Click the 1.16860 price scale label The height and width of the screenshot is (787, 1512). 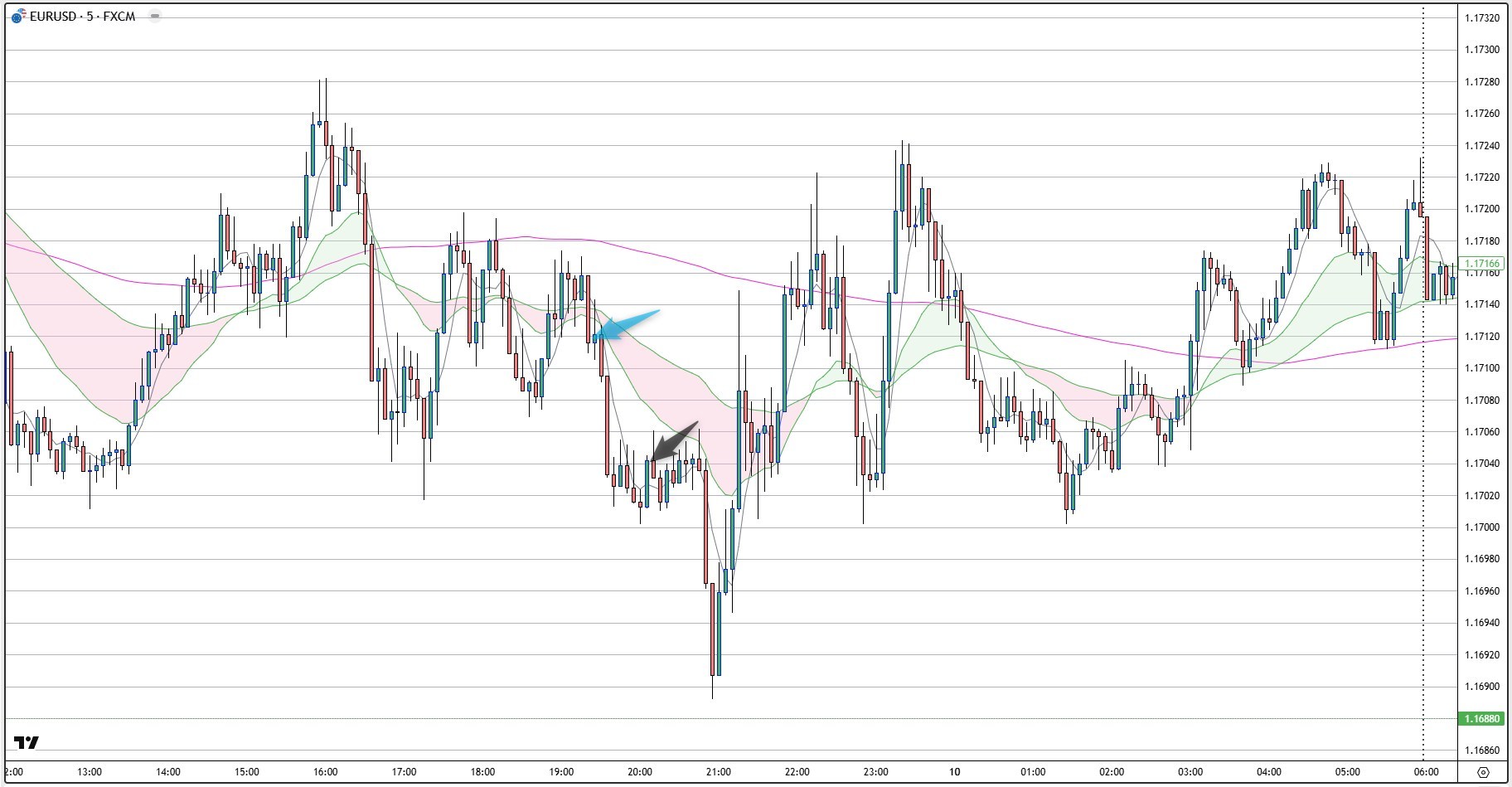click(x=1482, y=751)
